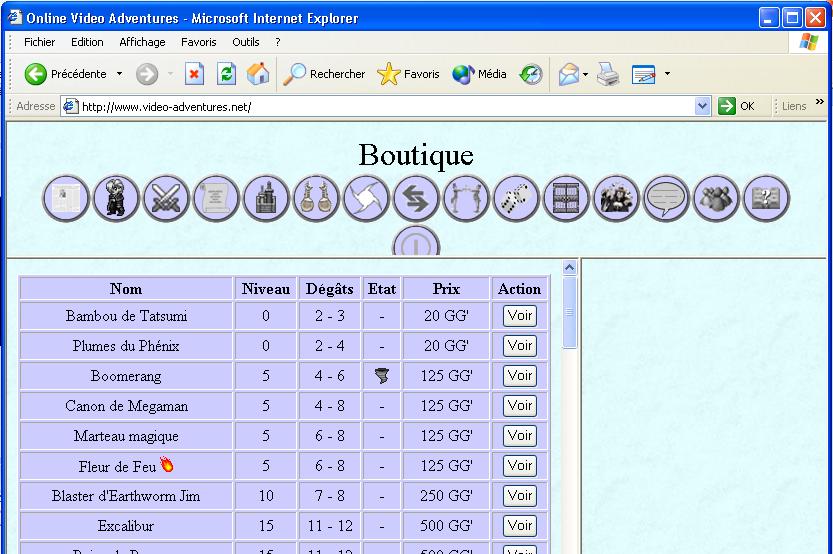This screenshot has width=833, height=554.
Task: Open the help book with question mark
Action: pos(766,199)
